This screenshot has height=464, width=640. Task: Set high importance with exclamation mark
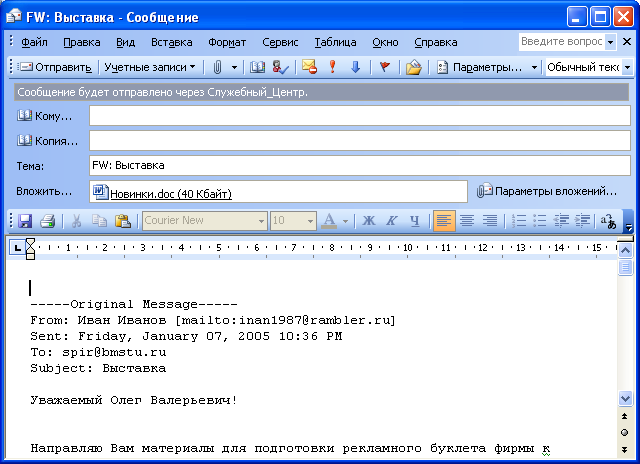(333, 67)
